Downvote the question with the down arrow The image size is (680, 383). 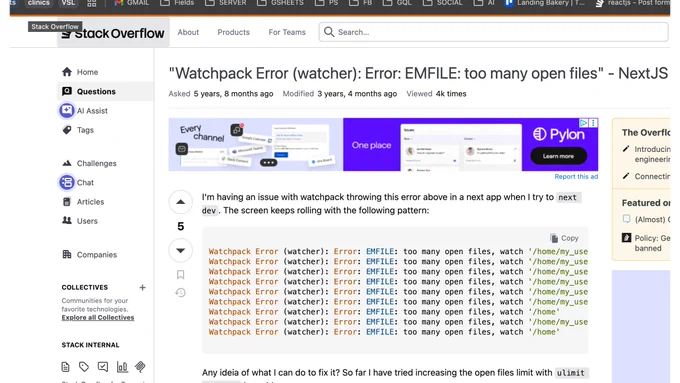(x=180, y=250)
